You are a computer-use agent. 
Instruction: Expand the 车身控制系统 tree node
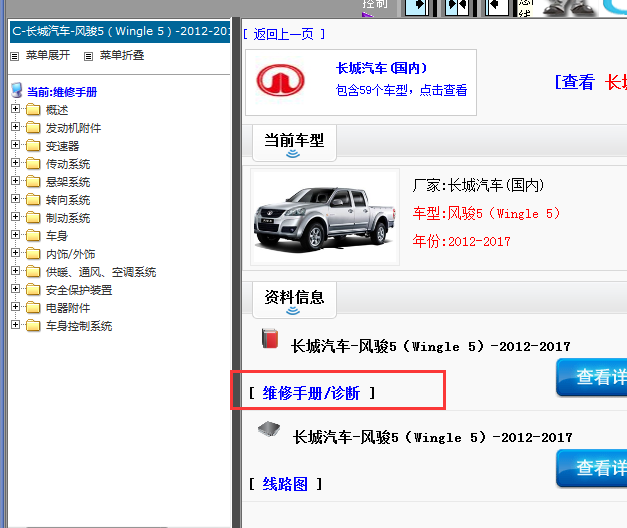click(x=15, y=324)
